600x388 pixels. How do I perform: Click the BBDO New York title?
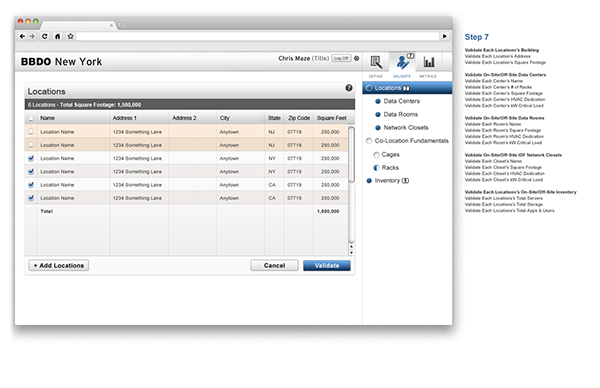click(62, 62)
